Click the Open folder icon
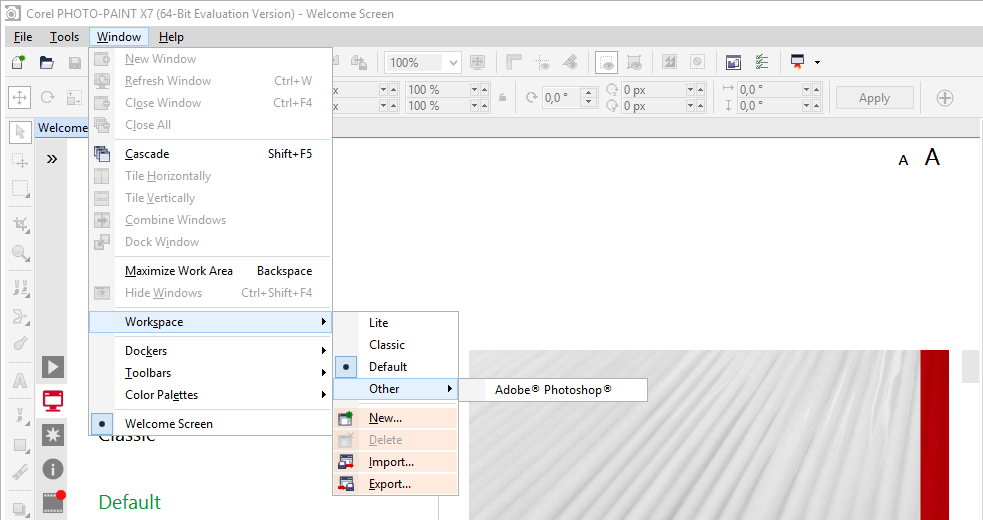 point(47,62)
